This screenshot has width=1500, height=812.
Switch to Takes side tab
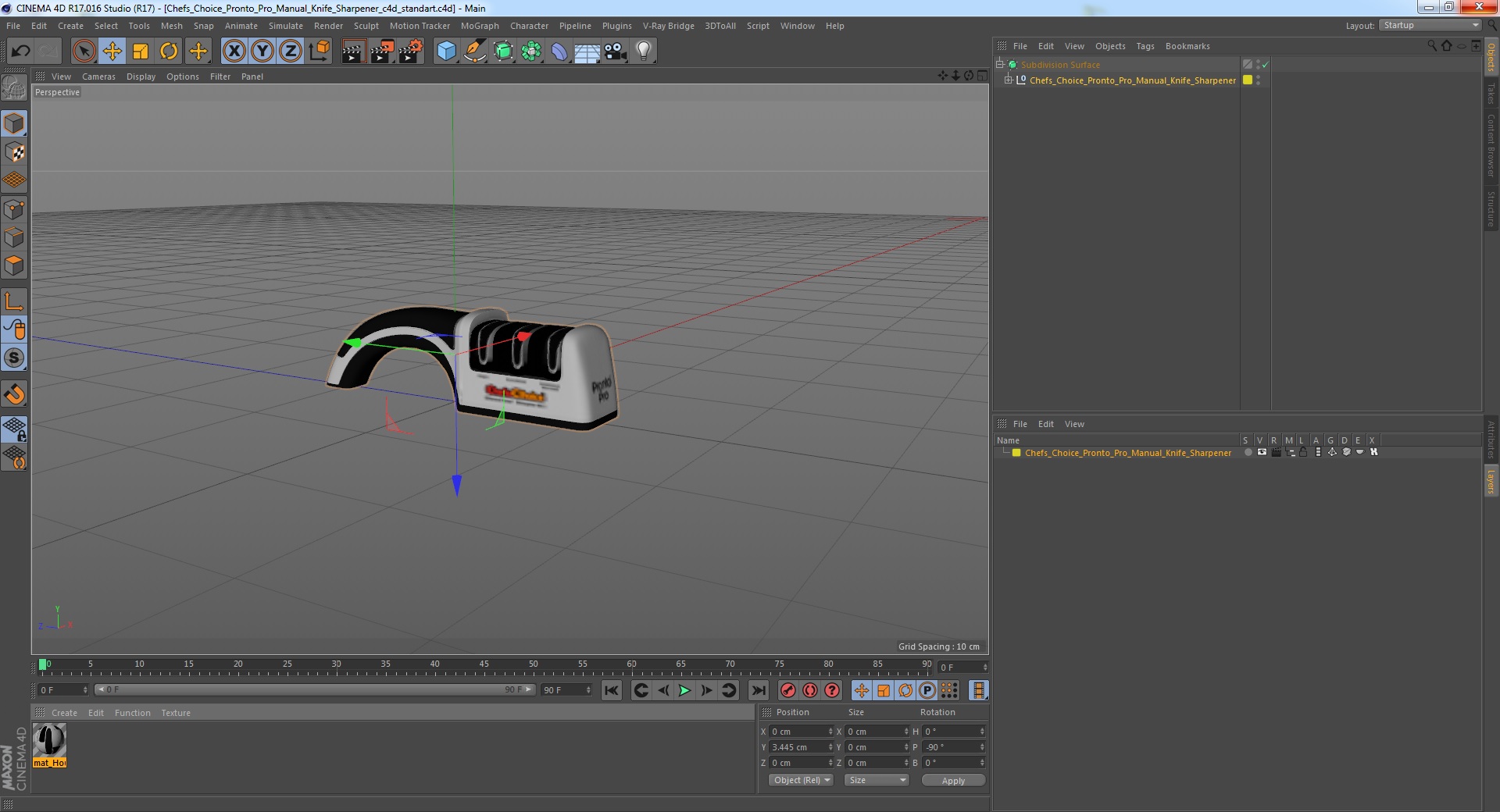pyautogui.click(x=1491, y=93)
